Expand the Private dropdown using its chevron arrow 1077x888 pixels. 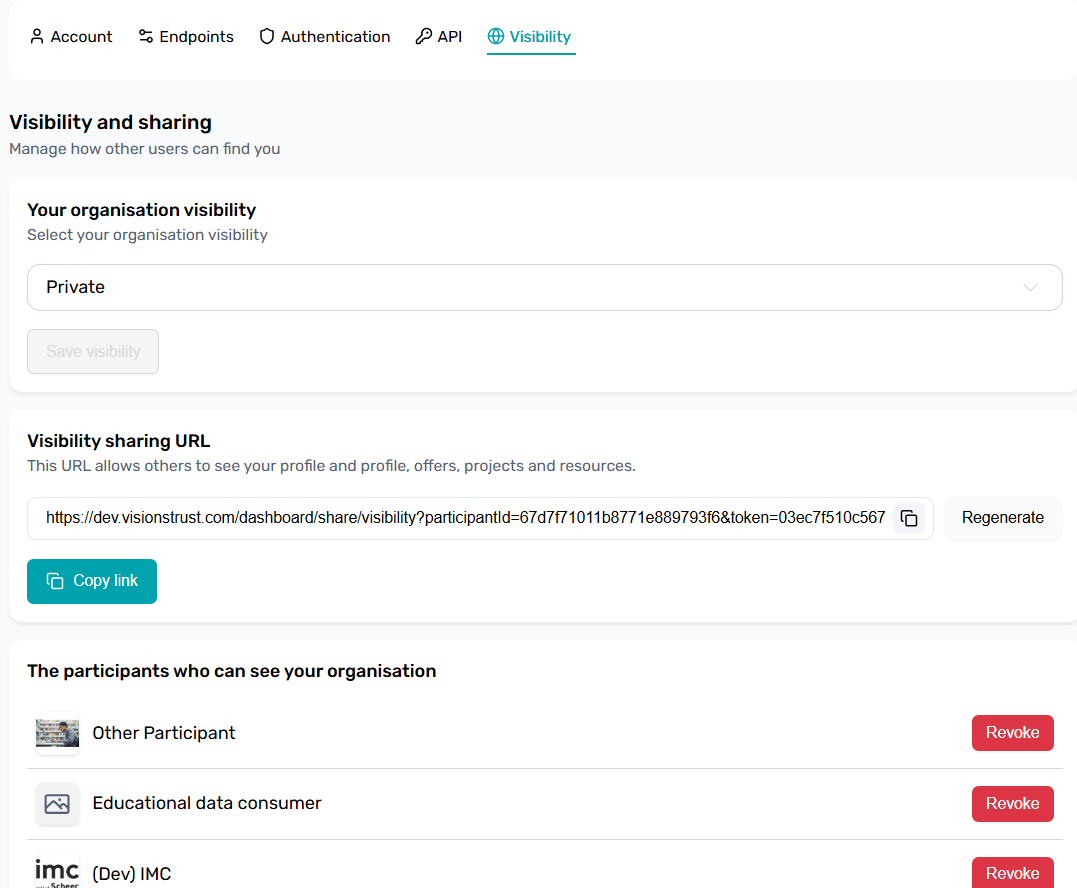[x=1031, y=288]
